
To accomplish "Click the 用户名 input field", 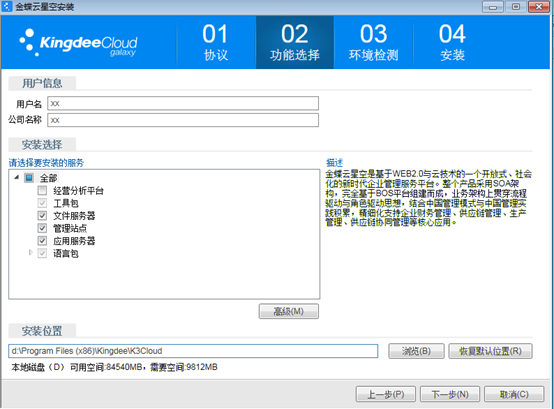I will 183,103.
